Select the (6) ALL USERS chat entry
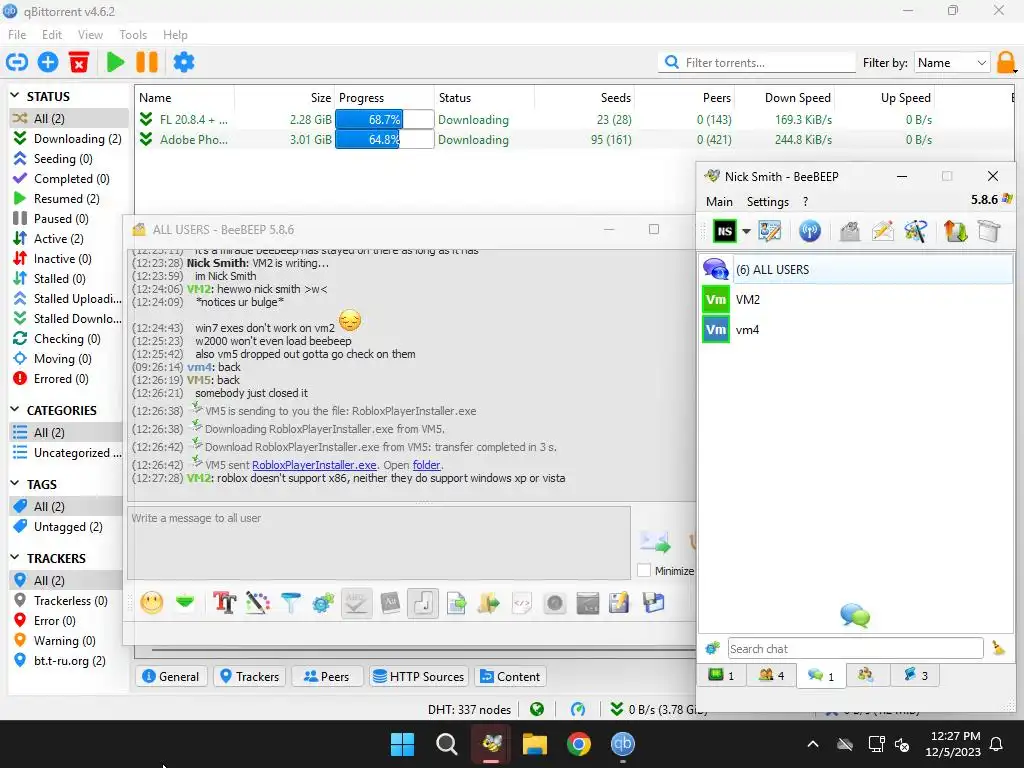This screenshot has height=768, width=1024. point(857,269)
